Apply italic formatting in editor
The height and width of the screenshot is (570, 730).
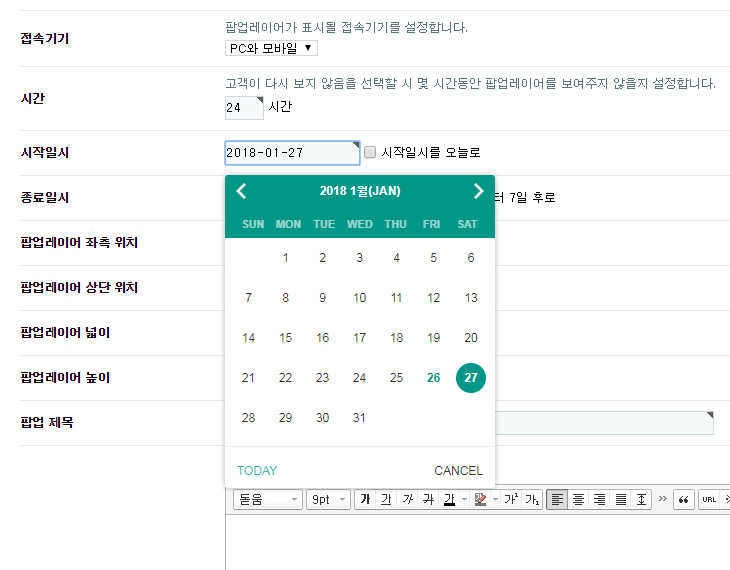tap(407, 499)
